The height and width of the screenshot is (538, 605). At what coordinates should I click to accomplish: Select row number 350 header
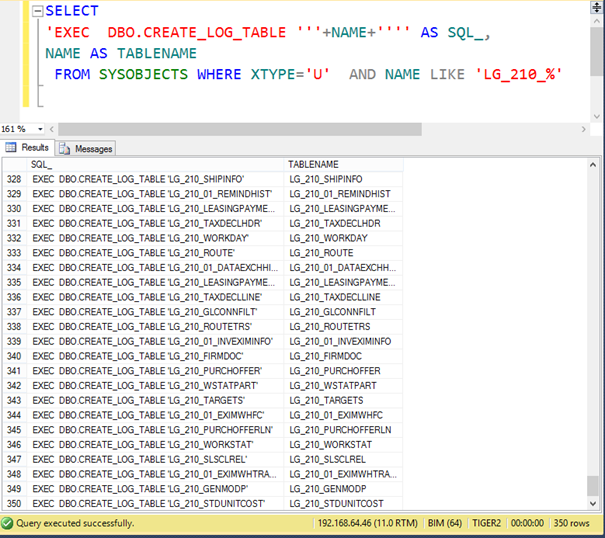[x=15, y=504]
